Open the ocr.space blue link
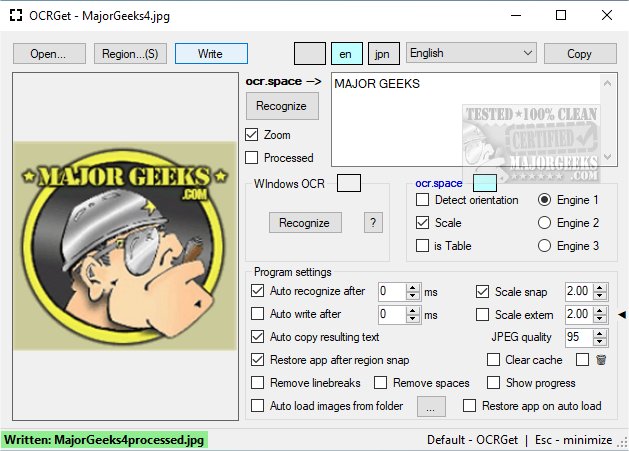Image resolution: width=629 pixels, height=451 pixels. coord(438,183)
